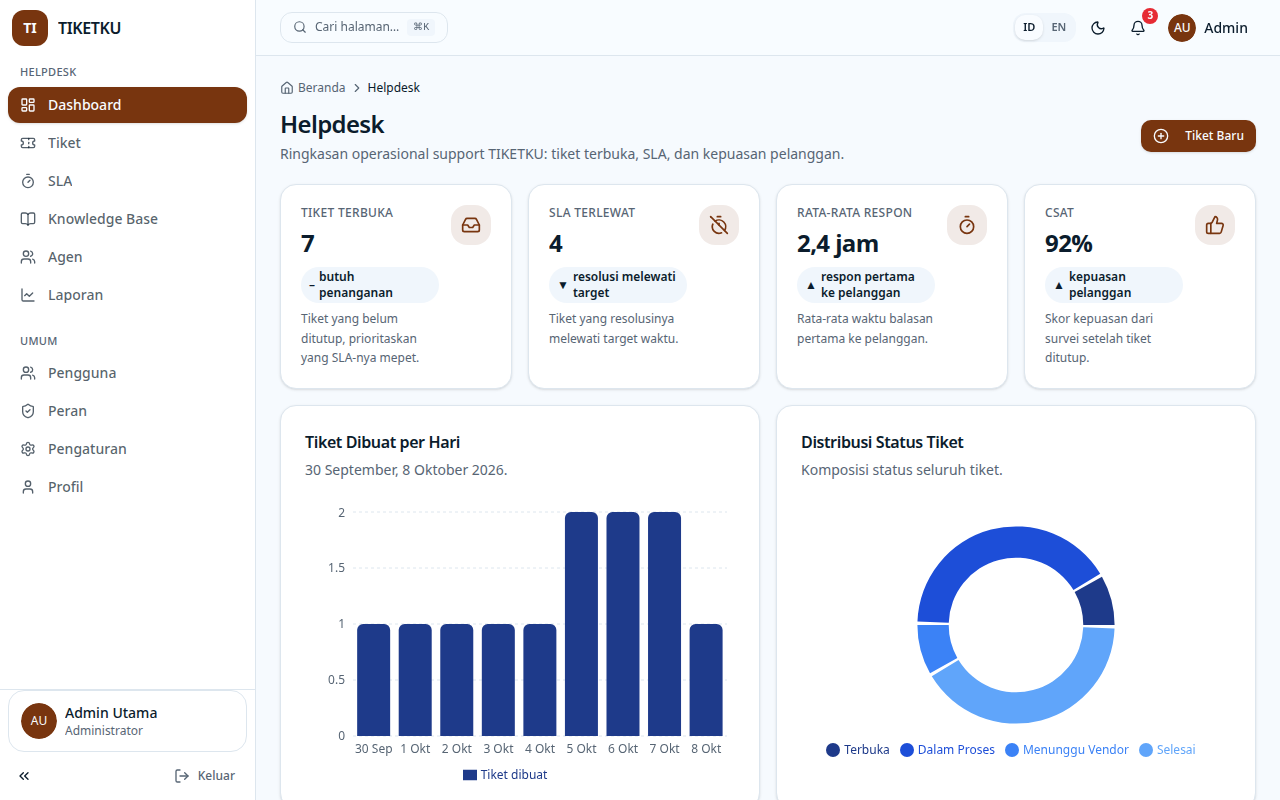Click the 'Tiket Dibuat per Hari' heading
The height and width of the screenshot is (800, 1280).
coord(383,442)
